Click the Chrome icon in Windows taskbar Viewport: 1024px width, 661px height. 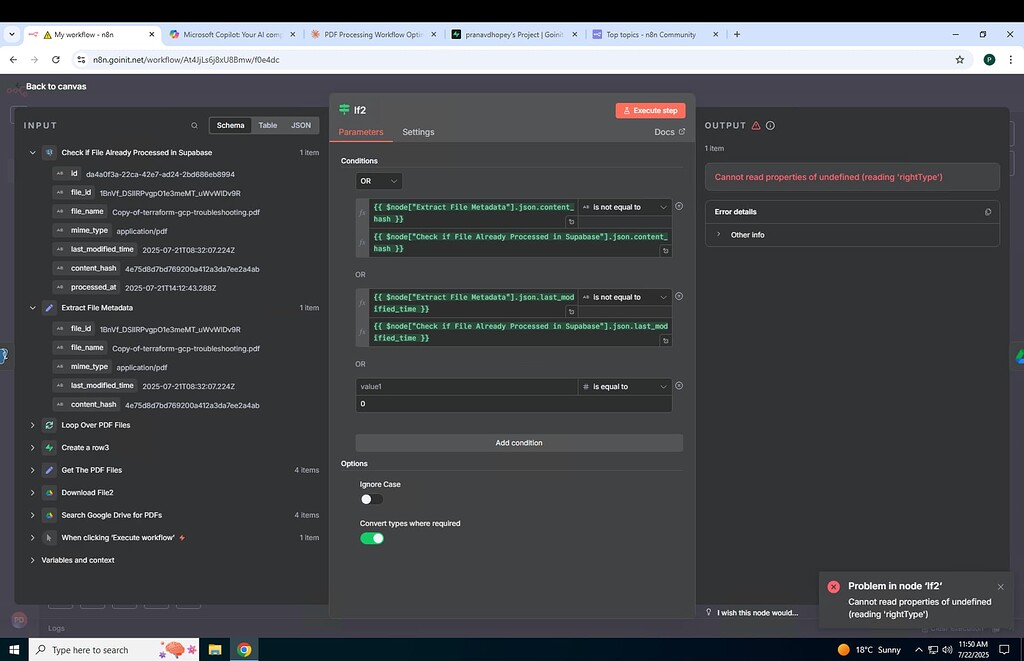tap(244, 650)
